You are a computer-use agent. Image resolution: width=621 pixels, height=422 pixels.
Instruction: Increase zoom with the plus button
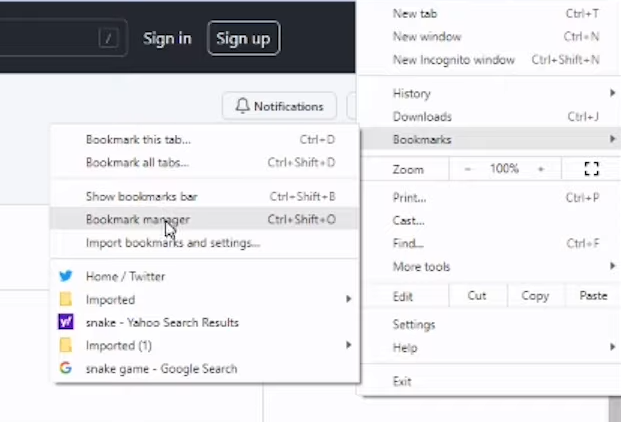click(541, 169)
